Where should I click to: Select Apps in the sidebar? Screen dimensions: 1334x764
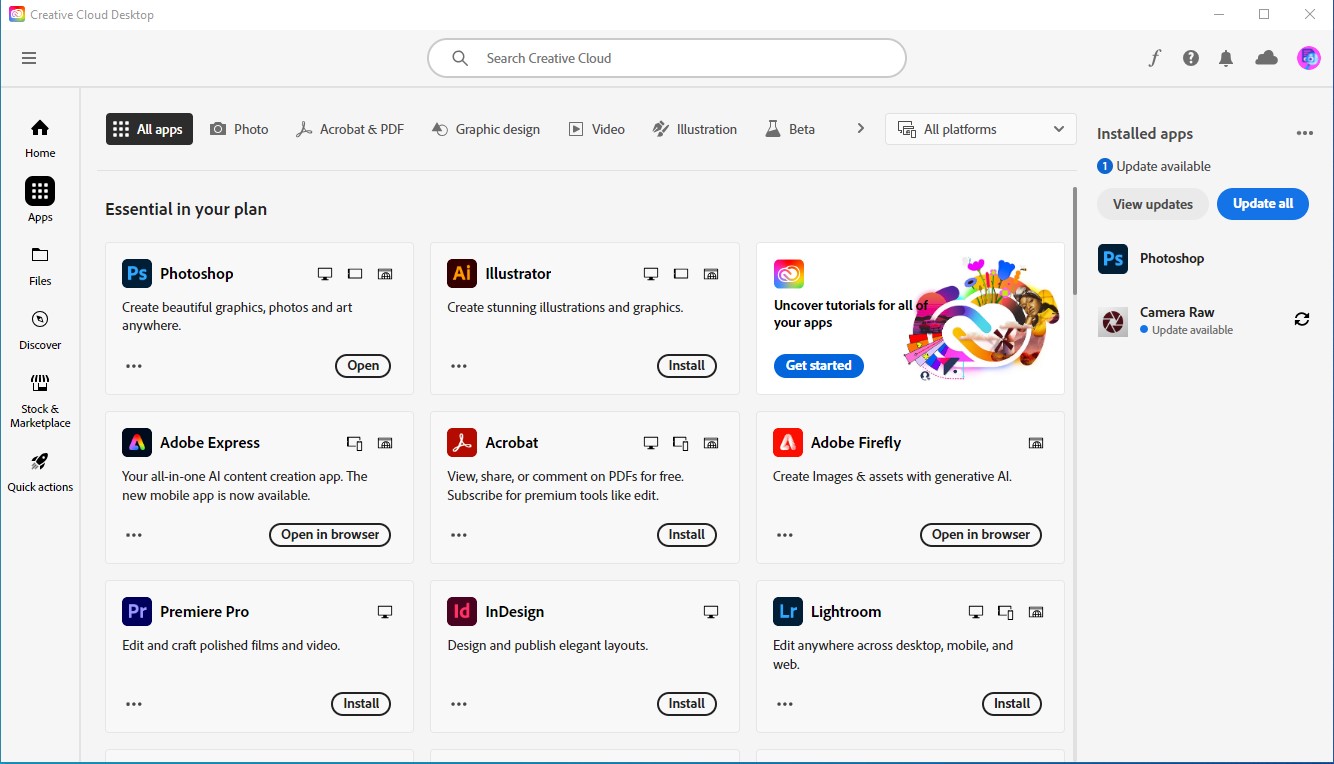(40, 200)
